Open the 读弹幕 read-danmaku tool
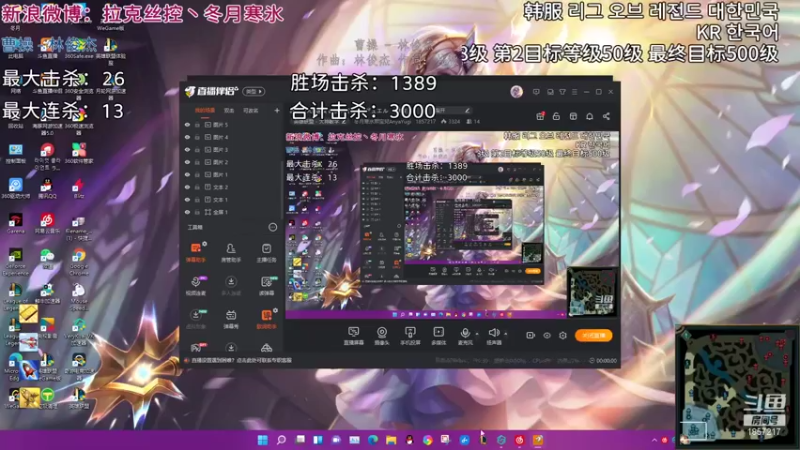800x450 pixels. coord(266,285)
